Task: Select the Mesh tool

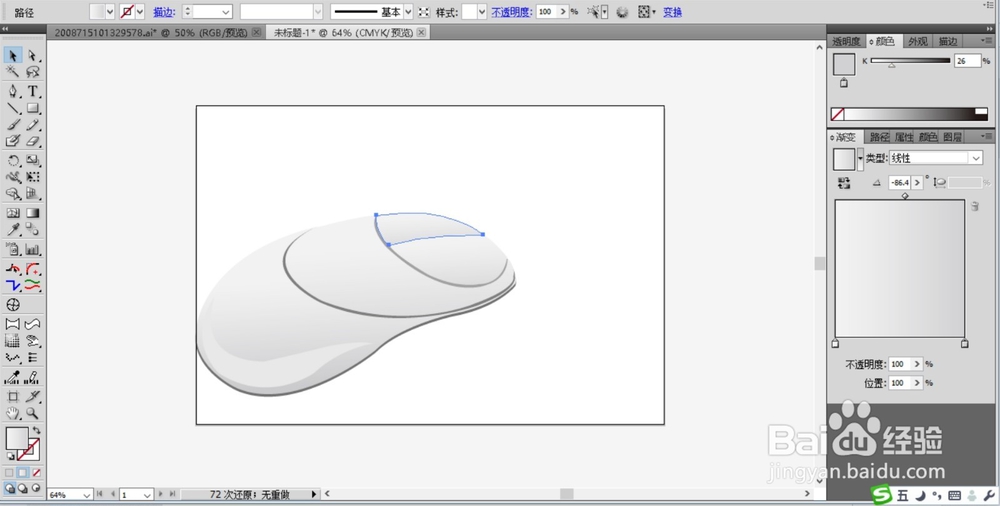Action: point(13,212)
